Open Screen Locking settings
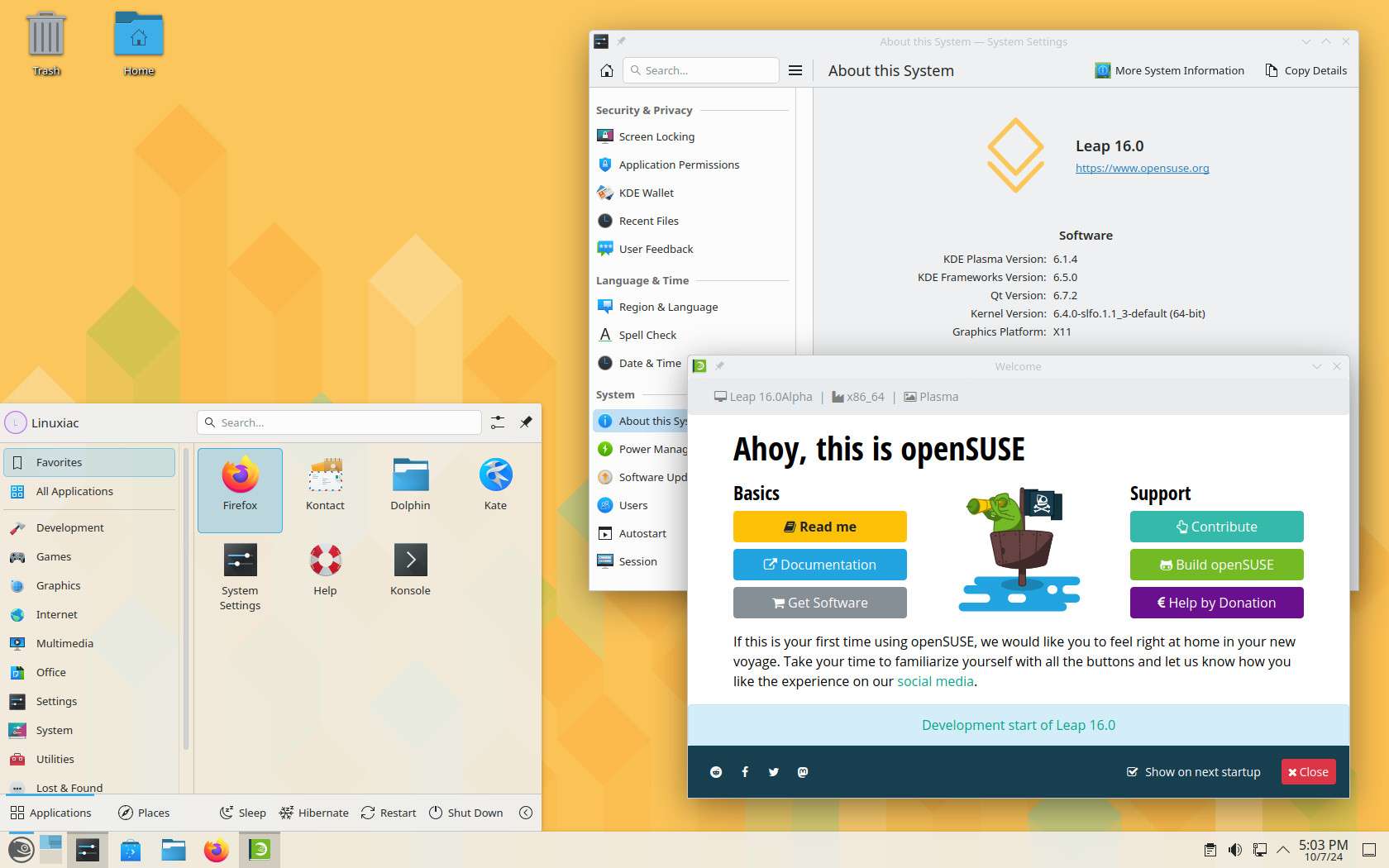Screen dimensions: 1389x868 [690, 136]
